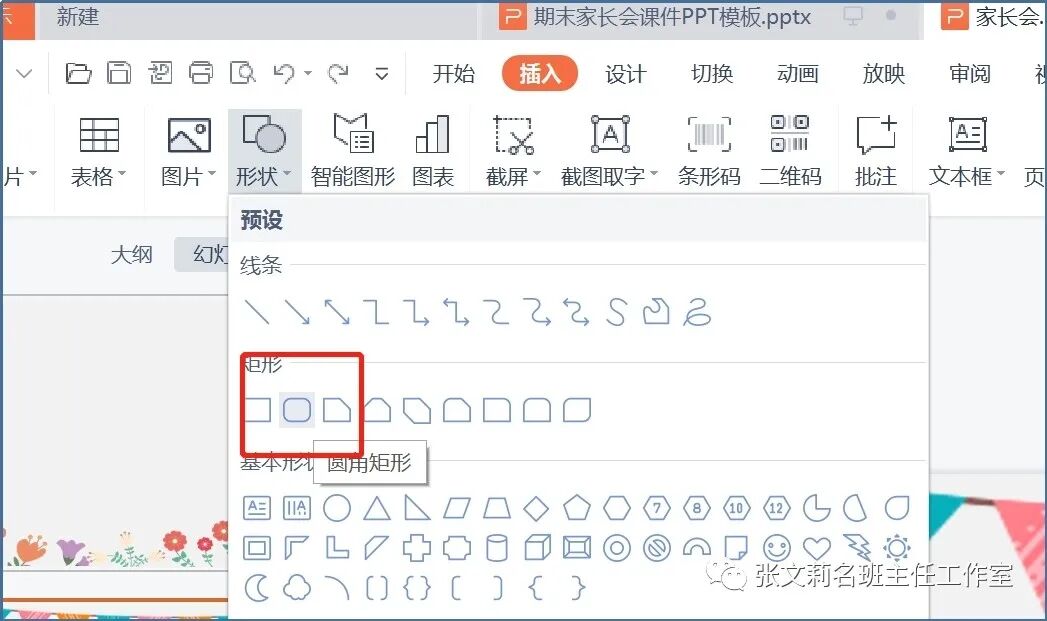Insert a 图表 (Chart)
The width and height of the screenshot is (1047, 621).
pos(433,148)
